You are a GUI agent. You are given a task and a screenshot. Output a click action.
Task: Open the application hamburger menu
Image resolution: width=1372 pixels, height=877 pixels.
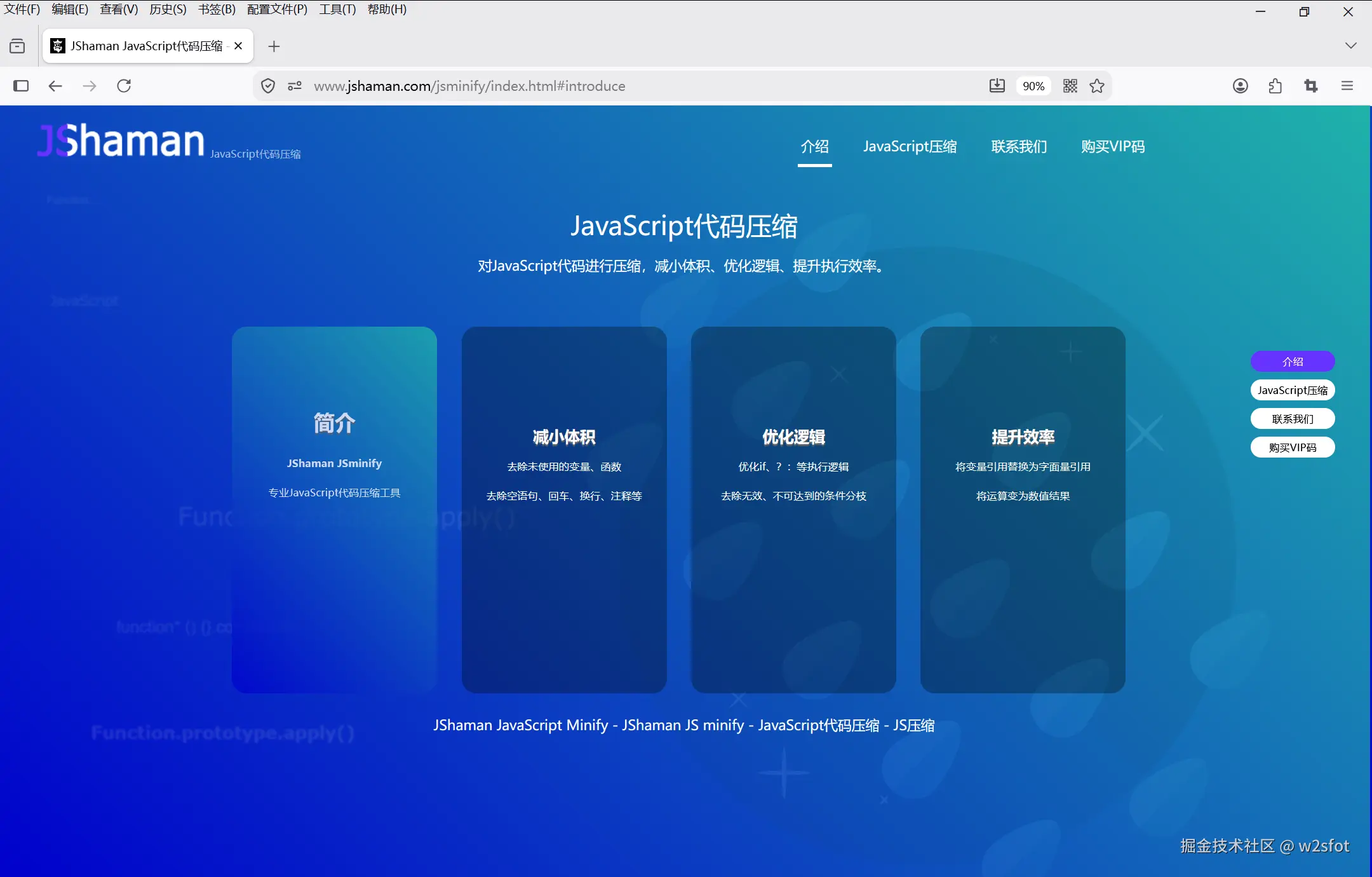click(x=1347, y=86)
